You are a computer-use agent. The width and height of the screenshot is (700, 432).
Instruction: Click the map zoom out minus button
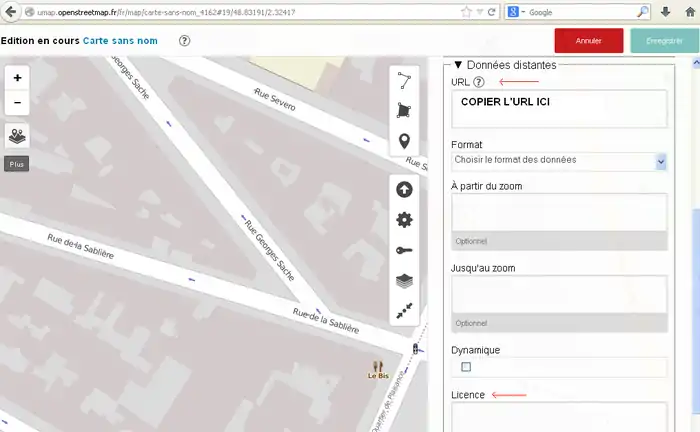(x=17, y=103)
